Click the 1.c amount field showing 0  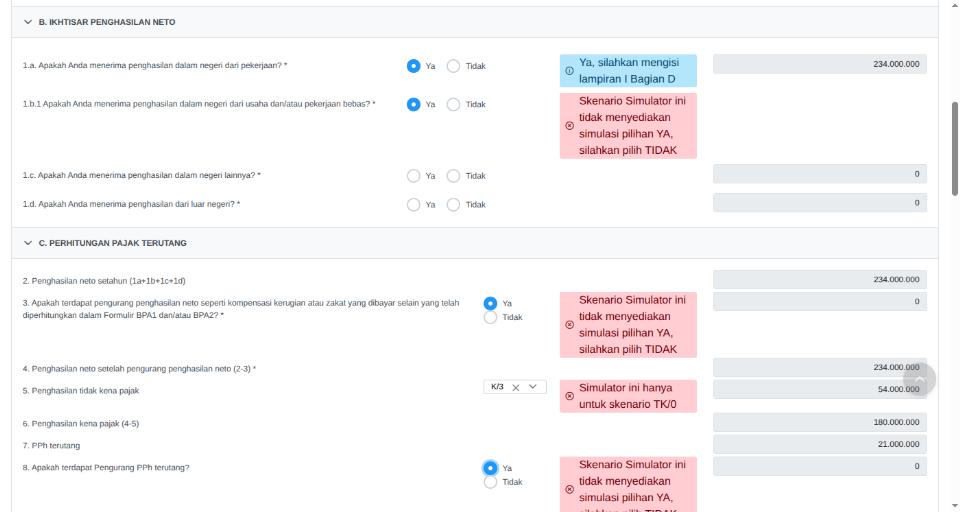click(820, 174)
